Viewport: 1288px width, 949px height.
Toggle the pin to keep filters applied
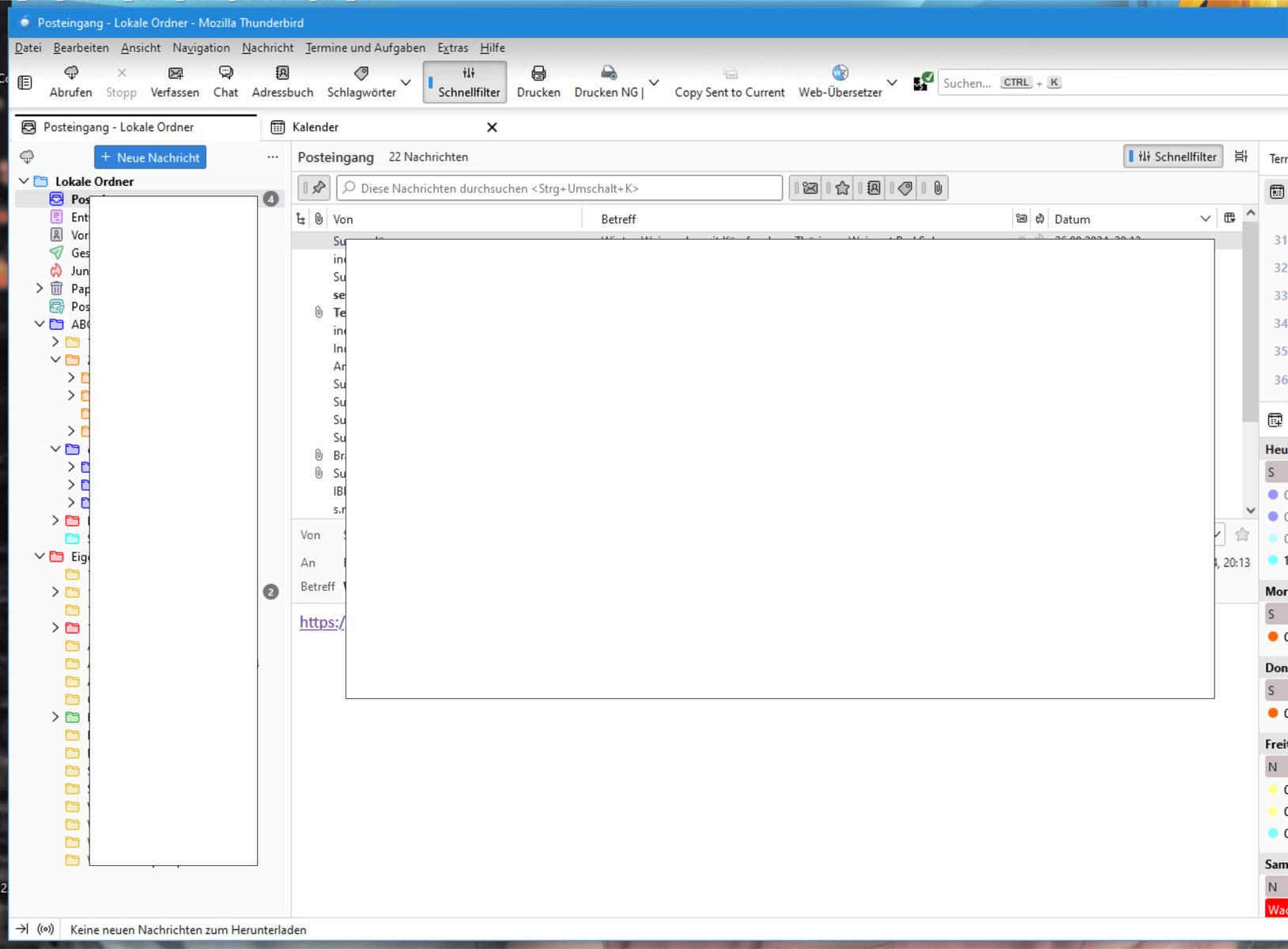point(318,188)
